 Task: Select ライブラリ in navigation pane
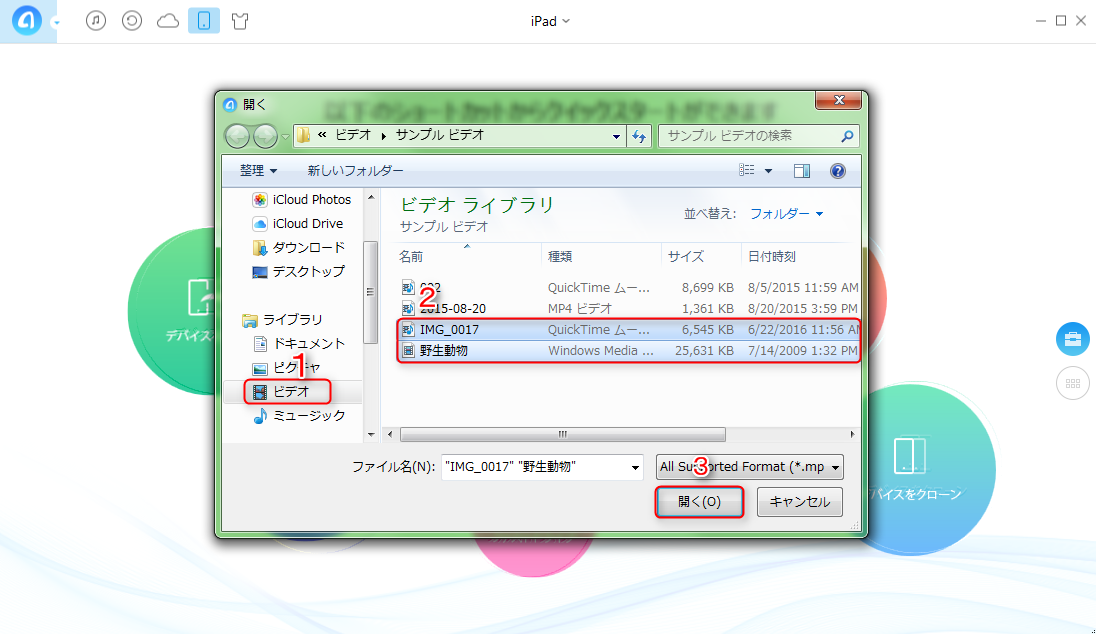[282, 319]
